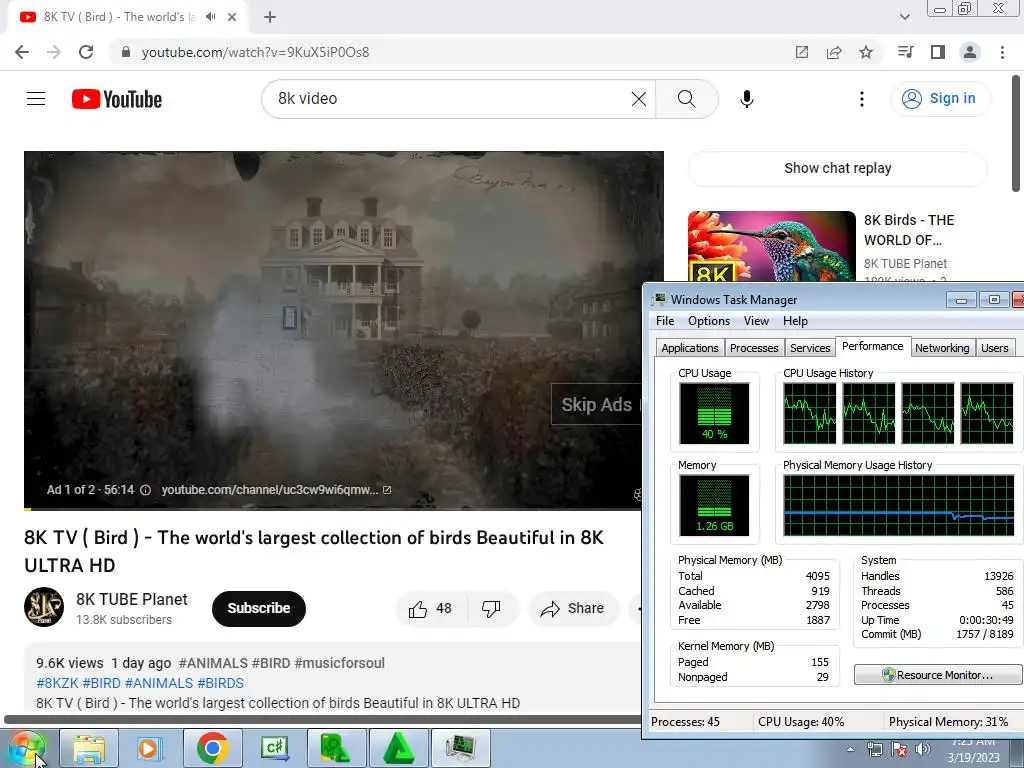
Task: Switch to Services tab
Action: [x=810, y=348]
